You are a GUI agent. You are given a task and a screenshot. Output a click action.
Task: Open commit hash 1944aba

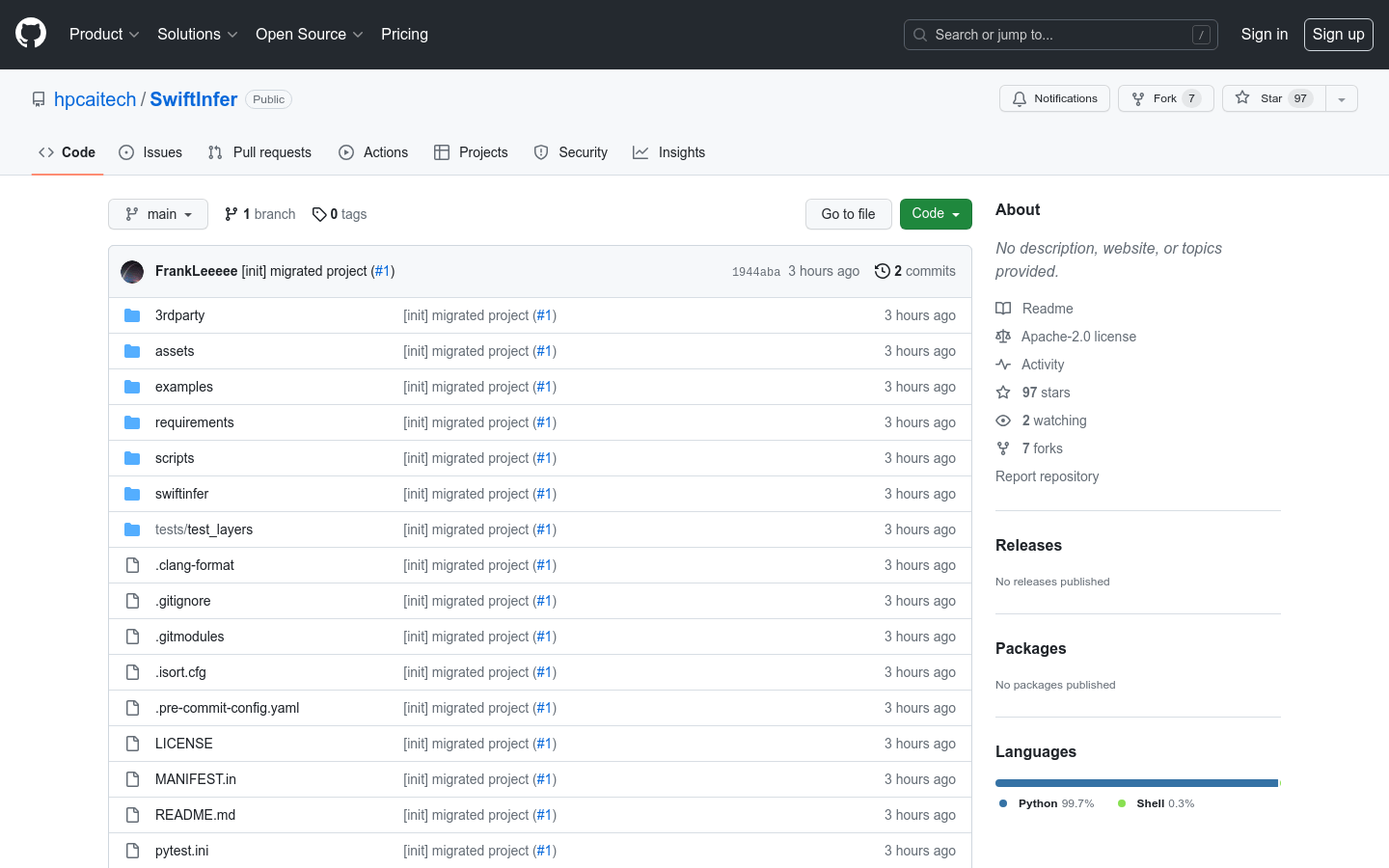click(x=756, y=272)
